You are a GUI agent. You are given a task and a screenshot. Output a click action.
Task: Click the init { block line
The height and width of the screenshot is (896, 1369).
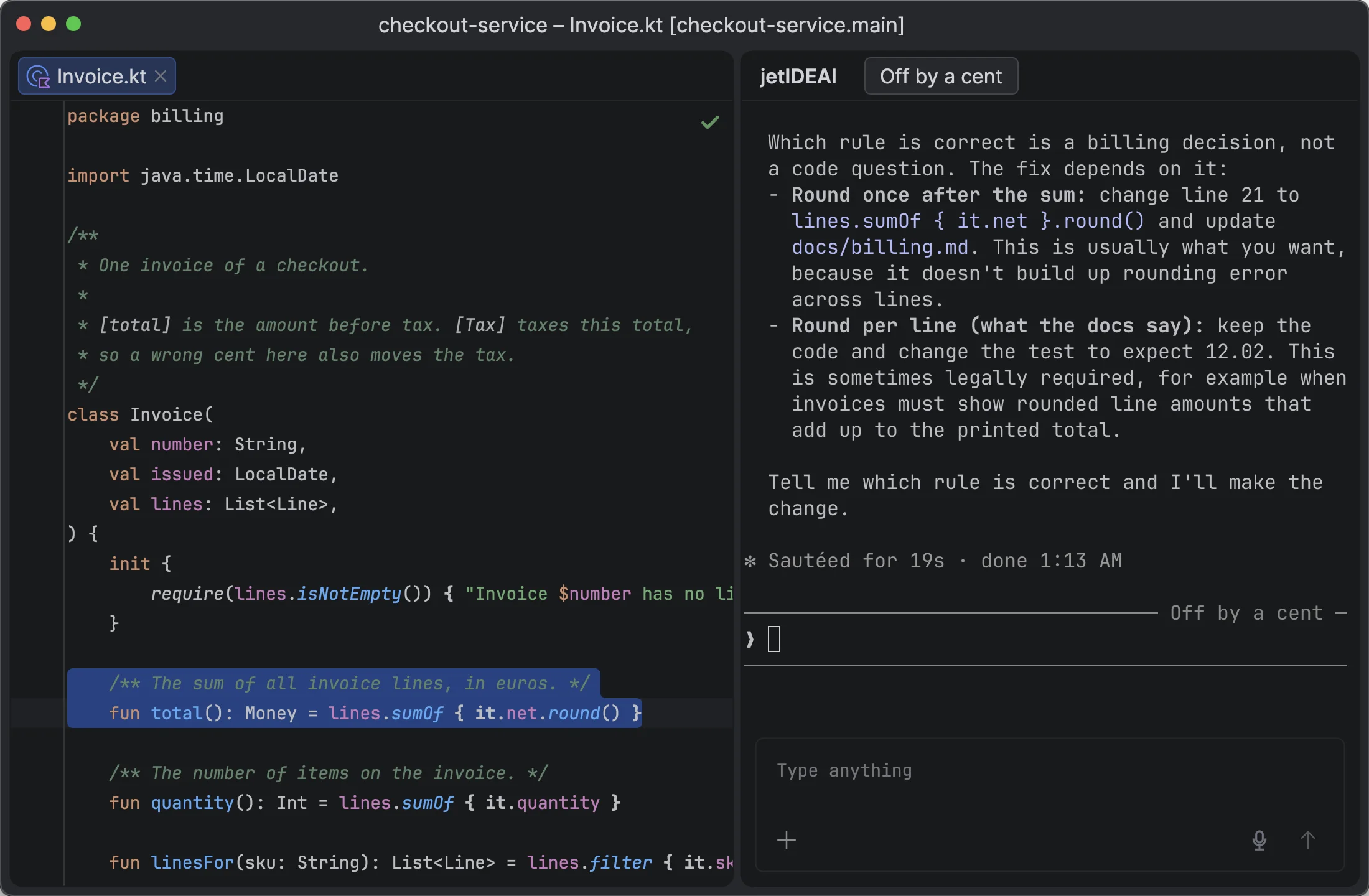pyautogui.click(x=140, y=564)
